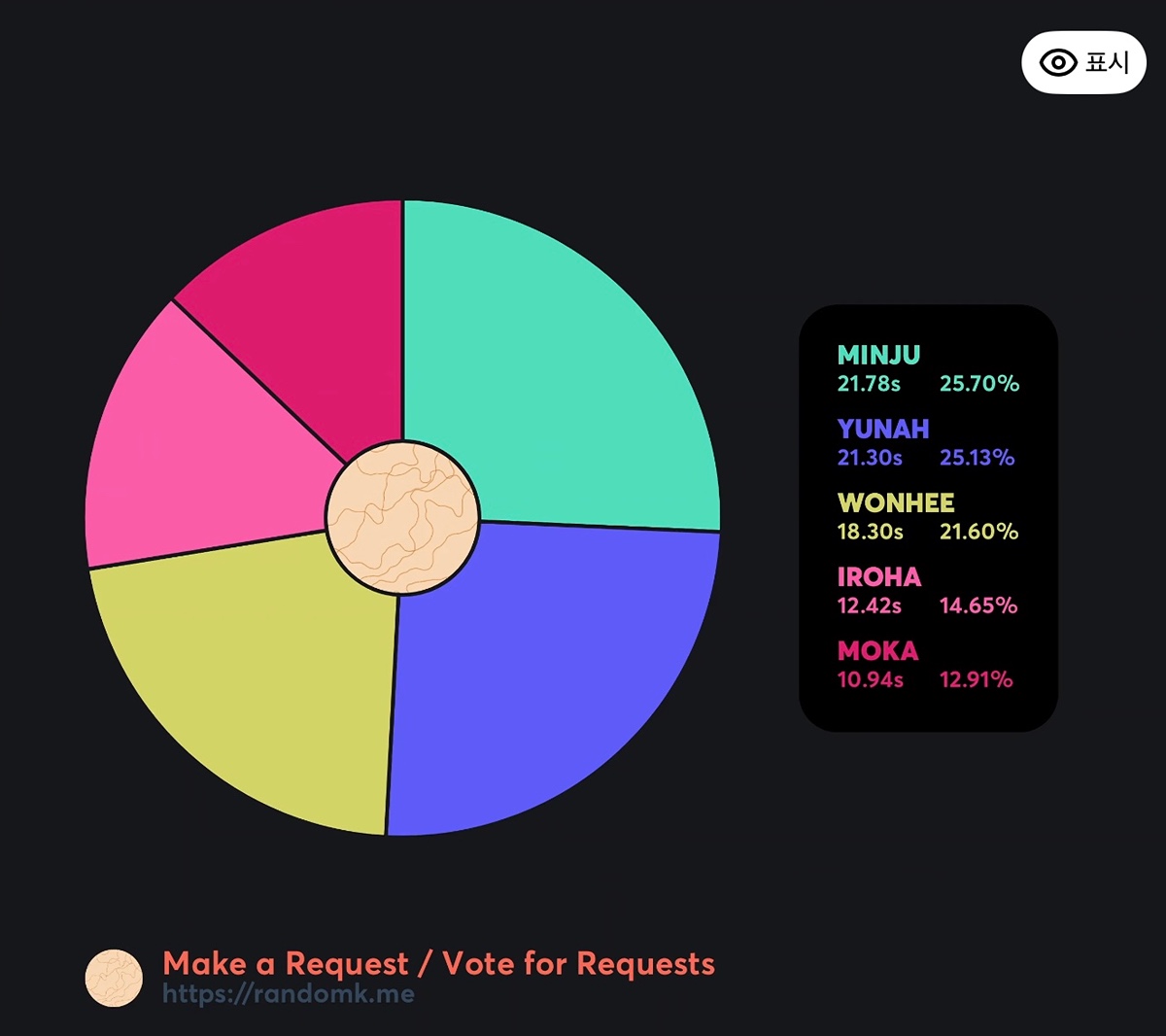
Task: Open the https://randomk.me URL
Action: pos(289,994)
